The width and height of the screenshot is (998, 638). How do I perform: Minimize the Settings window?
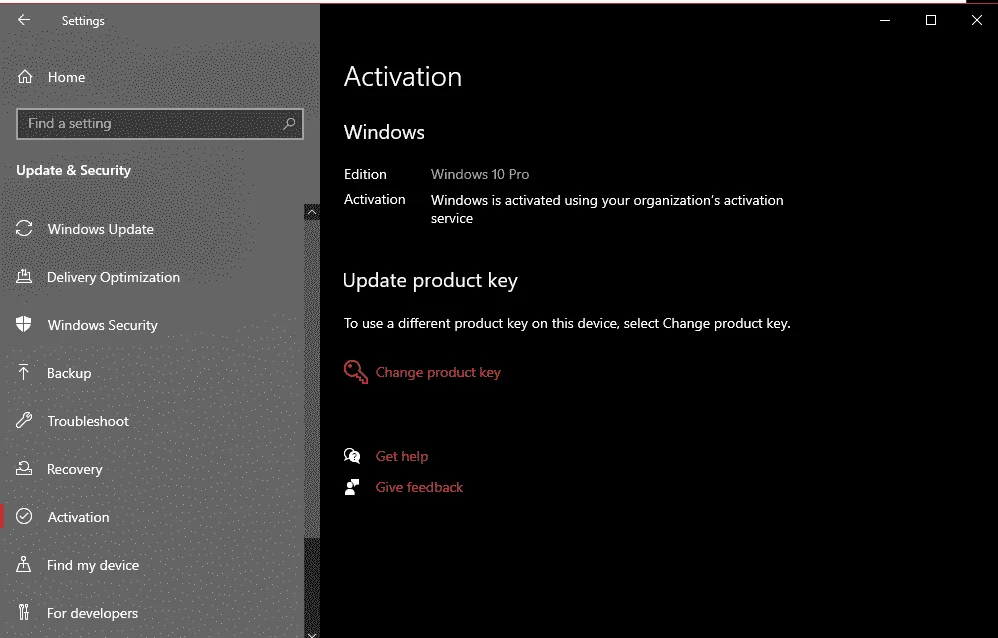tap(885, 20)
